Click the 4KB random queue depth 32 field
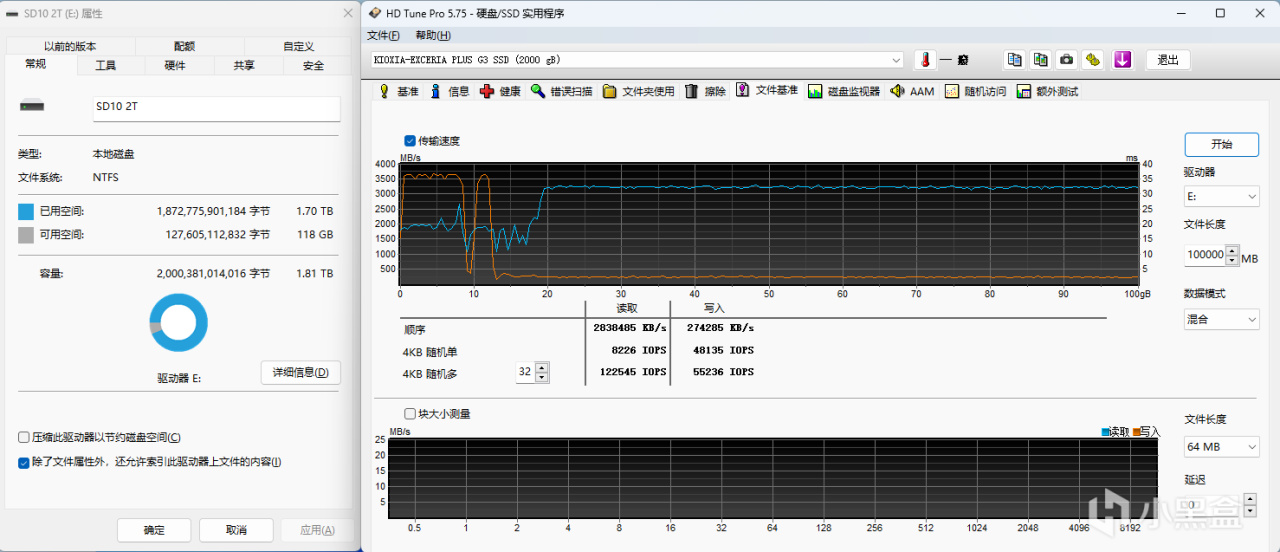The image size is (1280, 552). tap(525, 372)
